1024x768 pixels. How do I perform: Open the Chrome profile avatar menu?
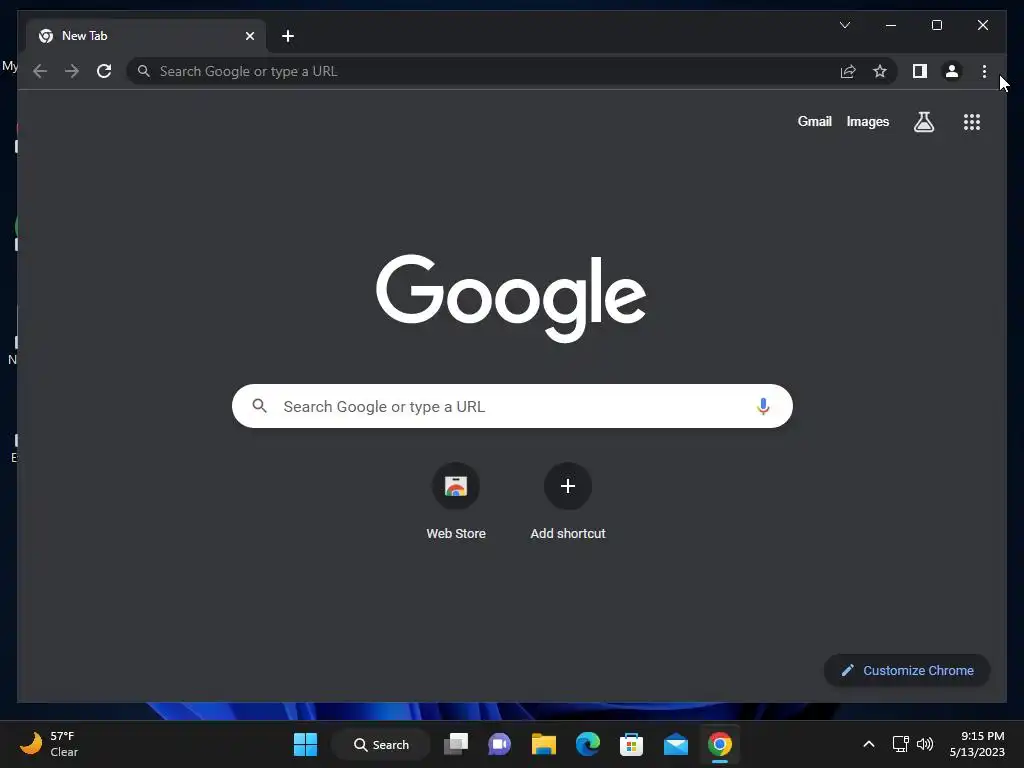point(952,71)
